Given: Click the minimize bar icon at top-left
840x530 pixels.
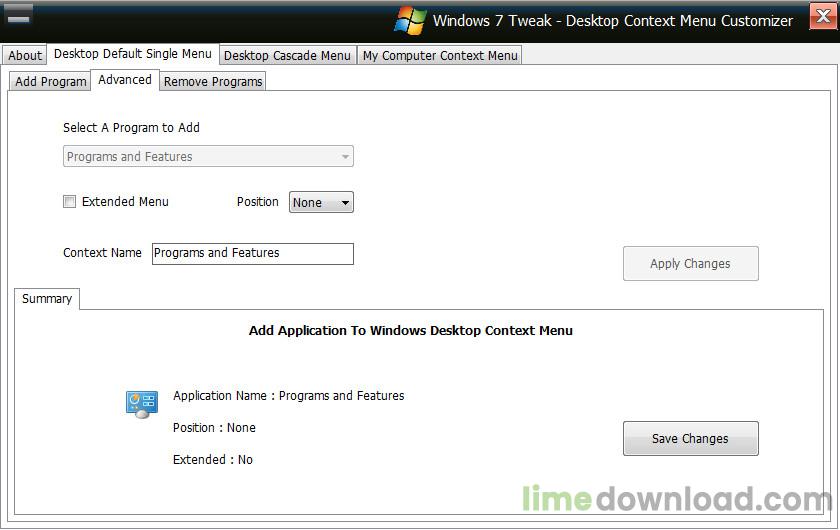Looking at the screenshot, I should click(x=19, y=16).
